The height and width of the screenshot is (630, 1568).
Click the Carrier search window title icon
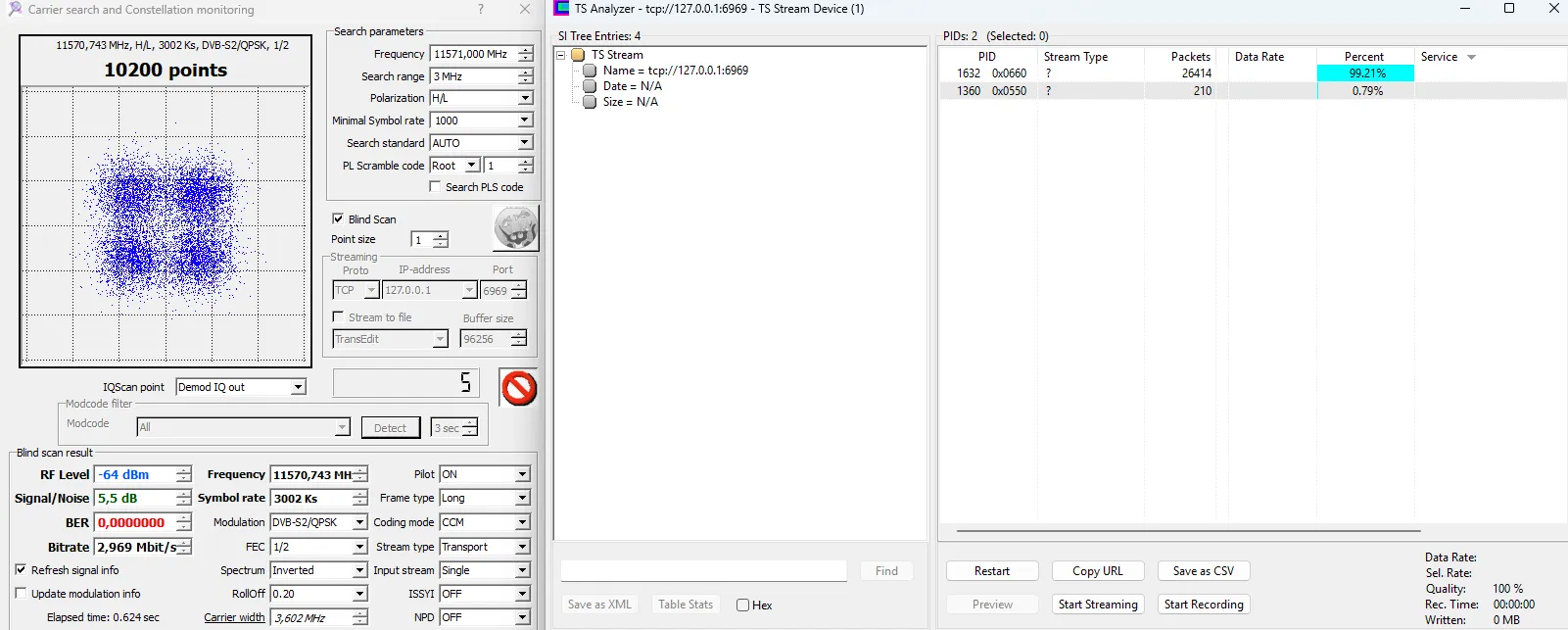tap(15, 9)
